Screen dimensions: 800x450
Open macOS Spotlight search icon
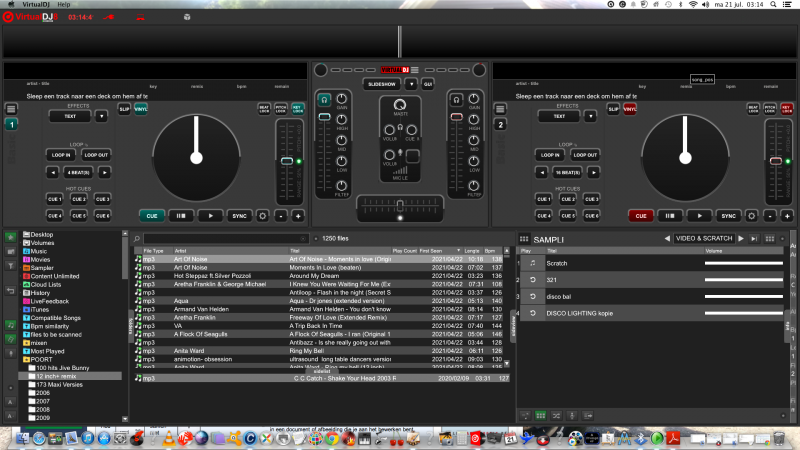pyautogui.click(x=773, y=5)
